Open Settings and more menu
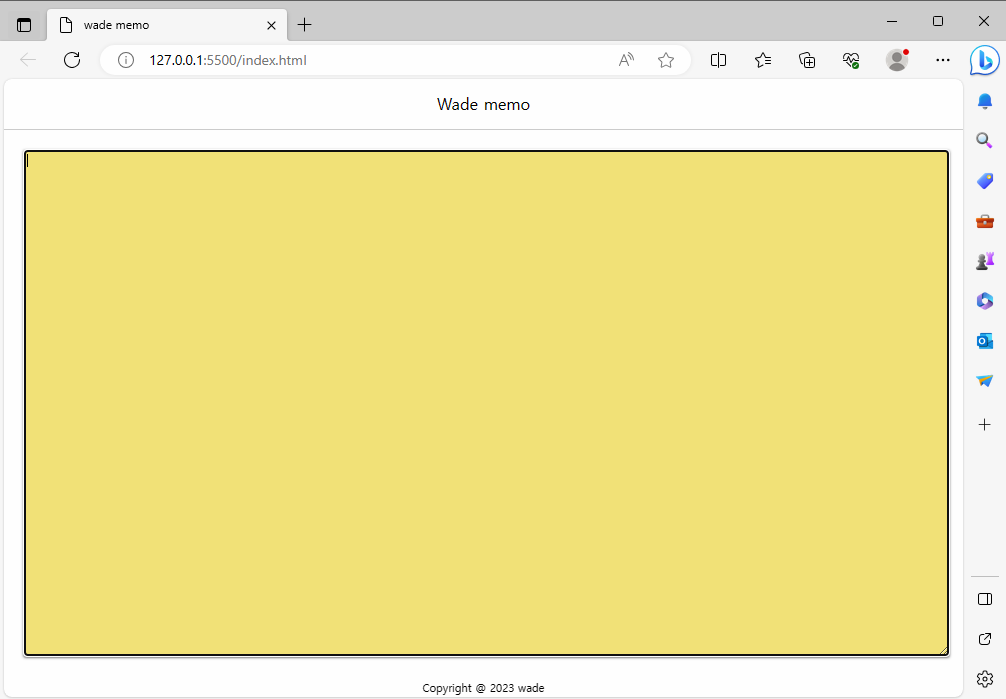This screenshot has width=1006, height=699. pyautogui.click(x=942, y=60)
